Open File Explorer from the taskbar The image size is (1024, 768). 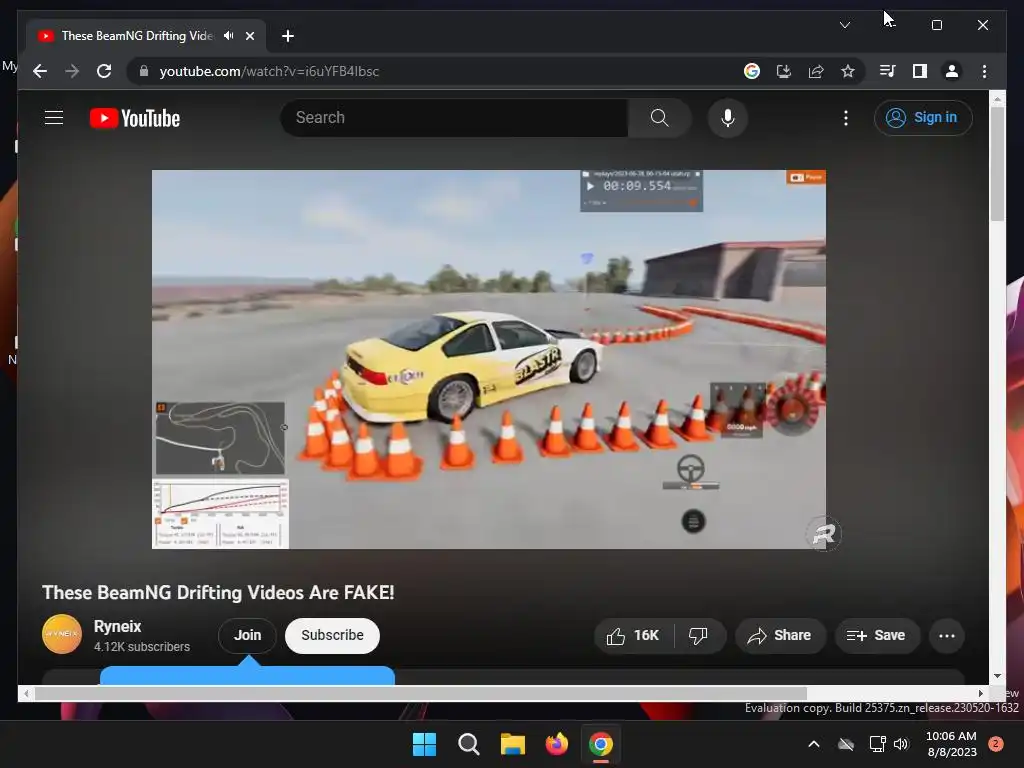click(x=513, y=744)
